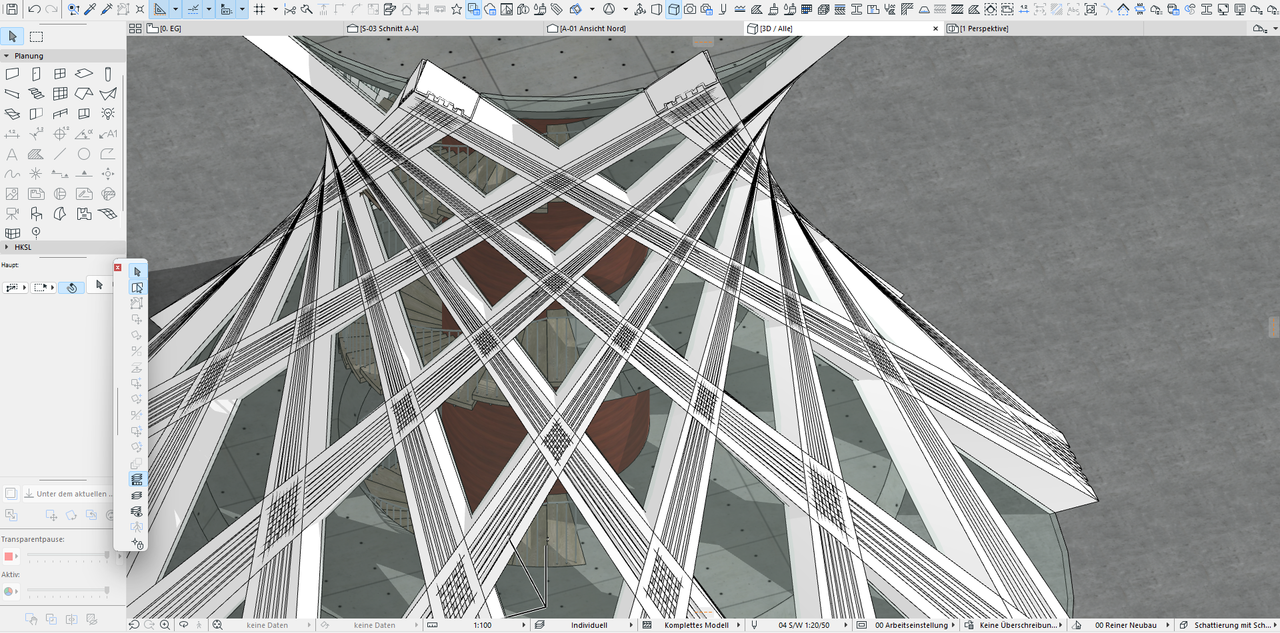Toggle the snap guides toolbar button
The width and height of the screenshot is (1280, 633).
tap(194, 9)
